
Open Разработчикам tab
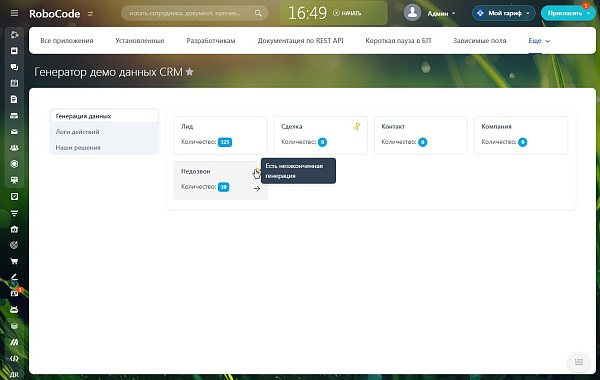click(x=211, y=41)
